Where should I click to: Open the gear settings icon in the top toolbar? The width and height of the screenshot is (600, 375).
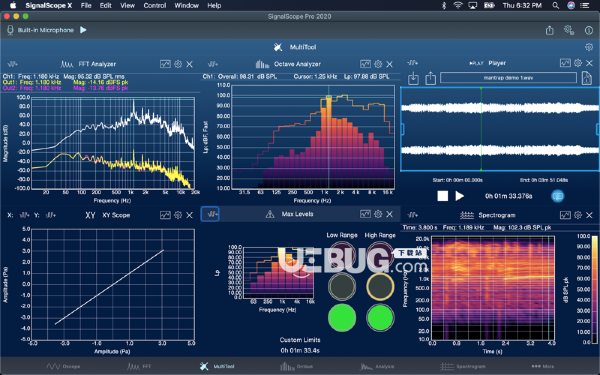point(569,30)
